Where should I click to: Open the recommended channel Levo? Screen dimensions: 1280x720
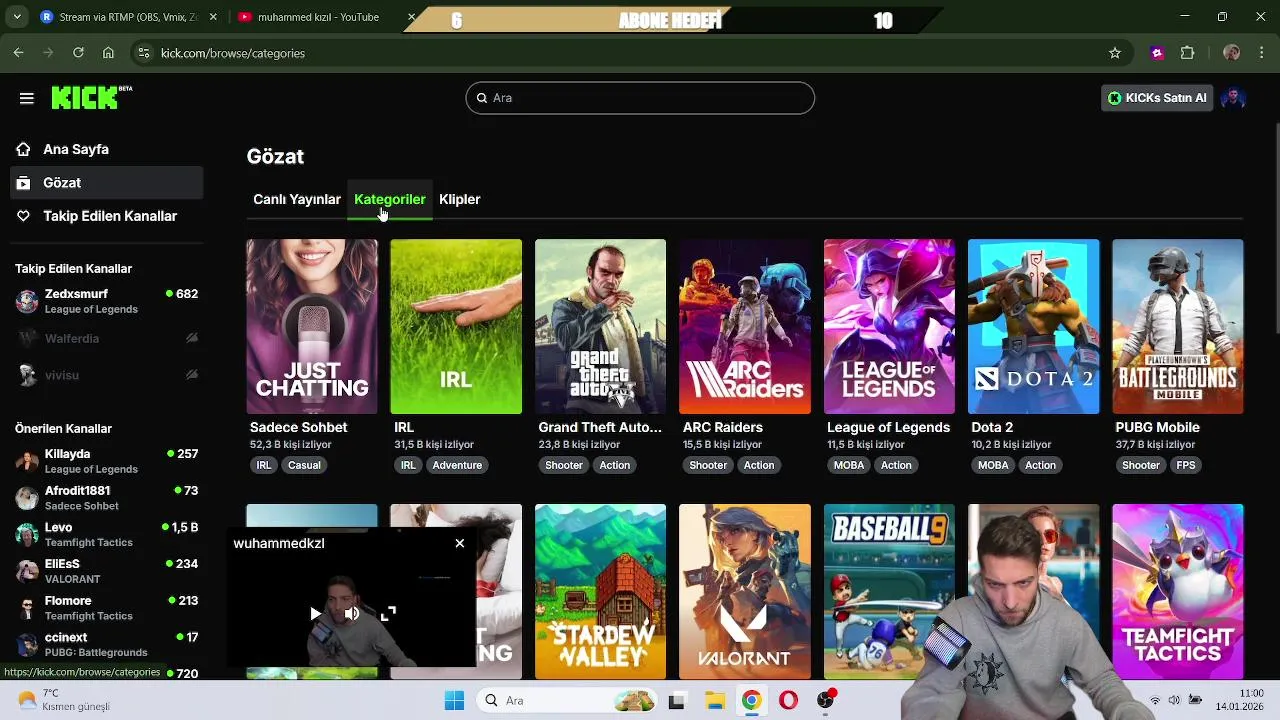coord(106,534)
